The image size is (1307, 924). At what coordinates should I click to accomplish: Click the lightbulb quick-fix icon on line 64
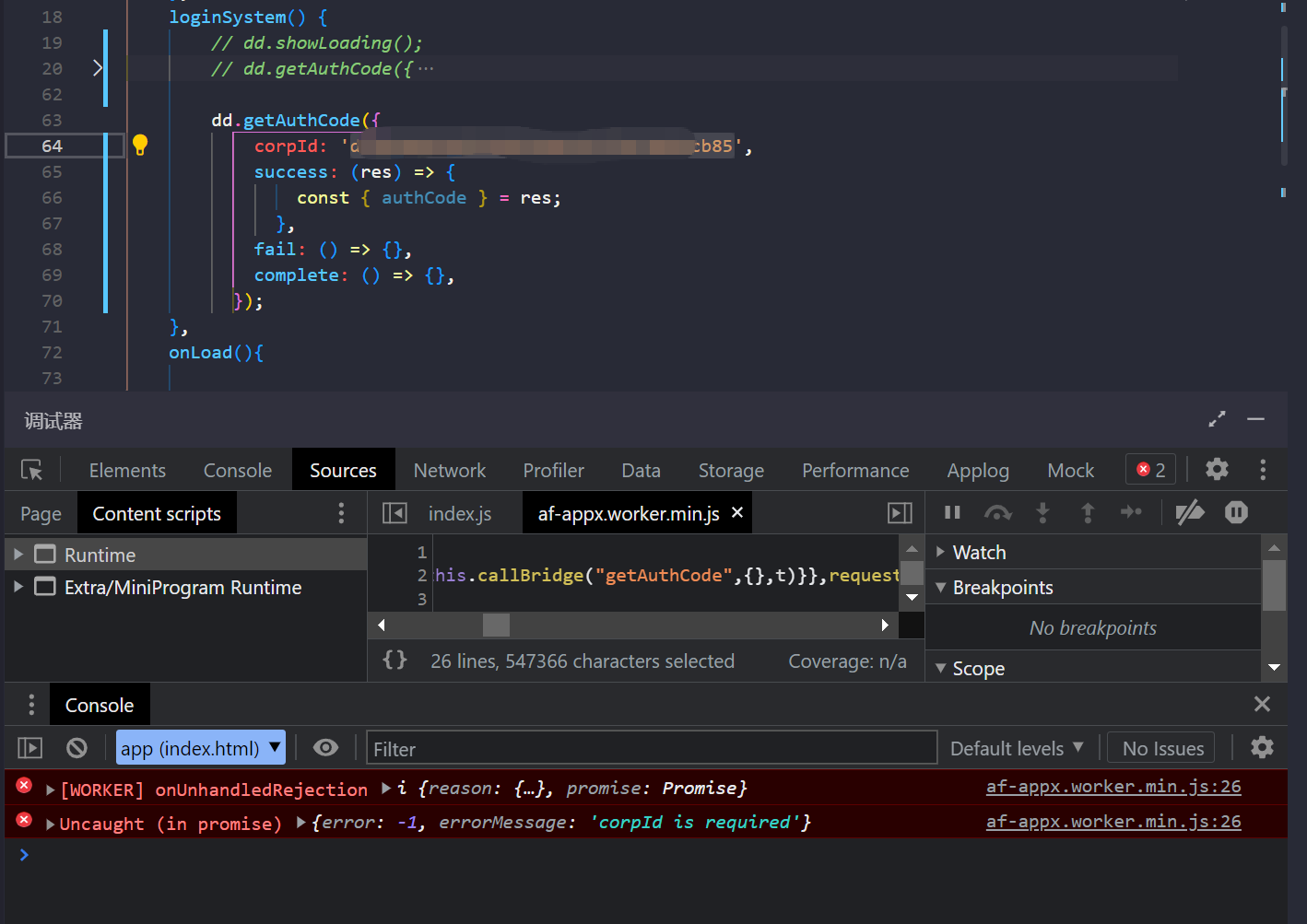[x=140, y=146]
